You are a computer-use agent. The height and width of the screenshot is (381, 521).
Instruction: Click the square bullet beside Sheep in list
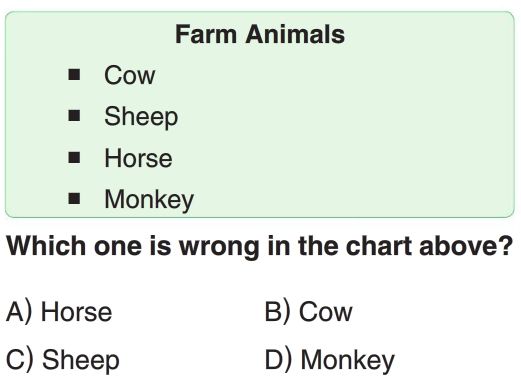(74, 116)
